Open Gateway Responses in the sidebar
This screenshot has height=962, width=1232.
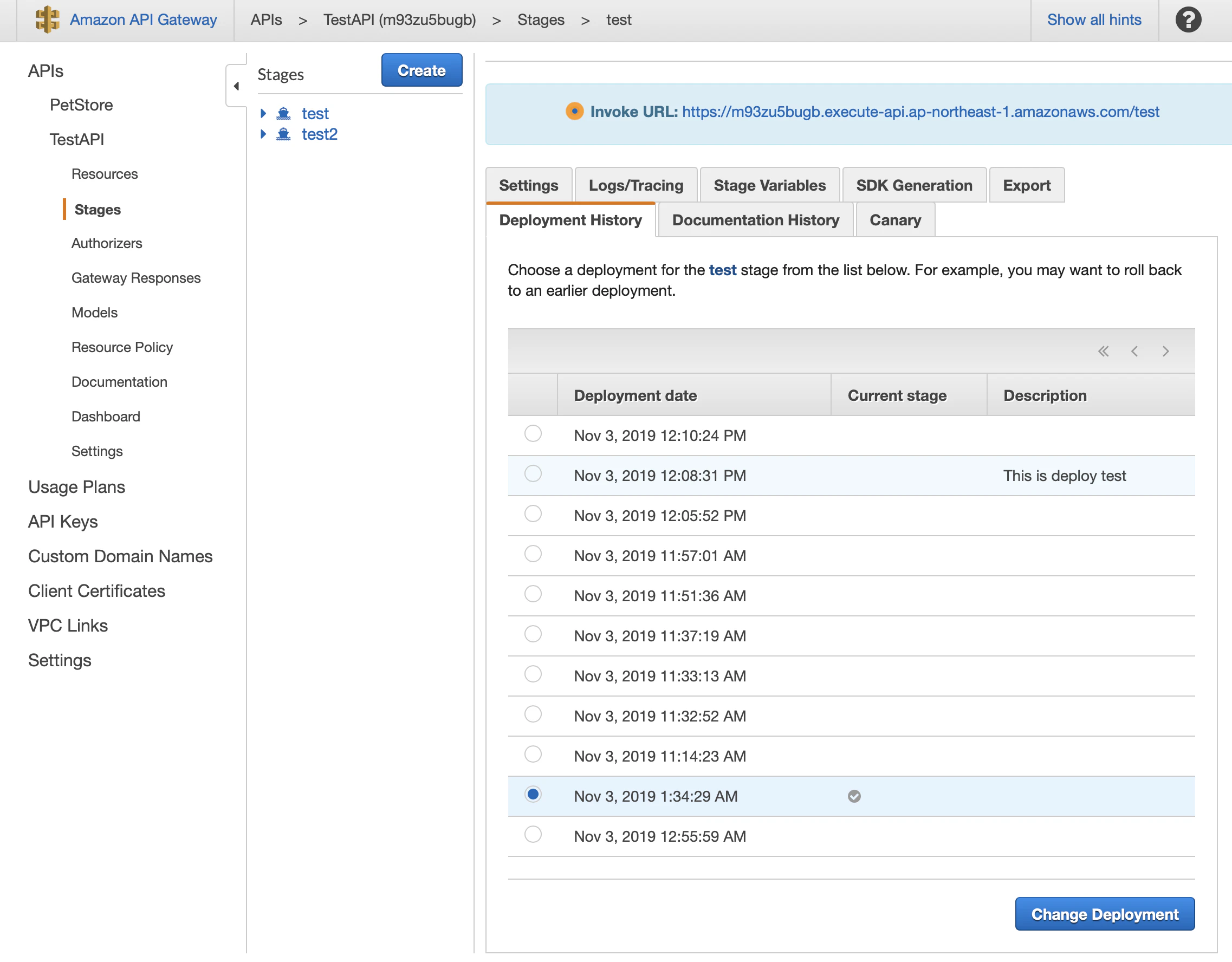(136, 278)
